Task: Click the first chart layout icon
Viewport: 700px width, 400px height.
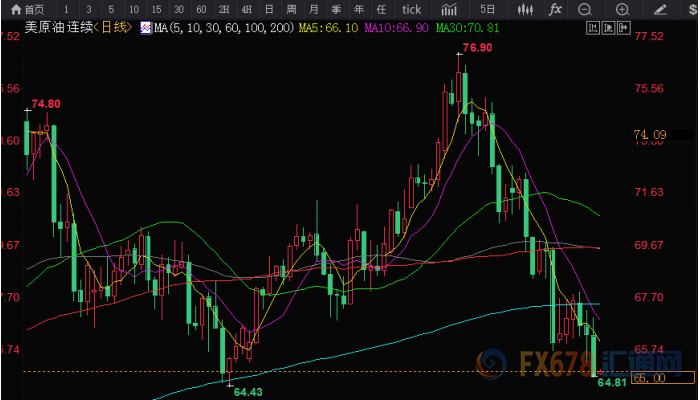Action: point(593,28)
